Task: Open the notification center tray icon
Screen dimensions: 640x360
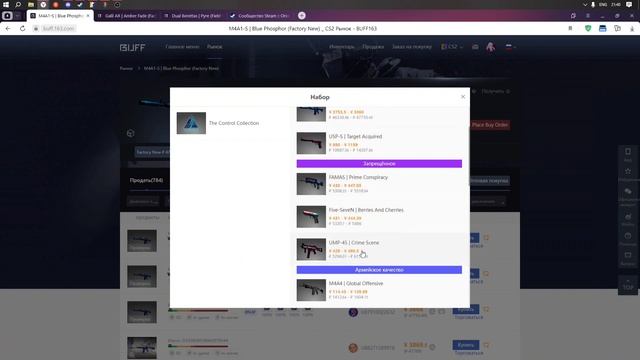Action: pos(629,4)
